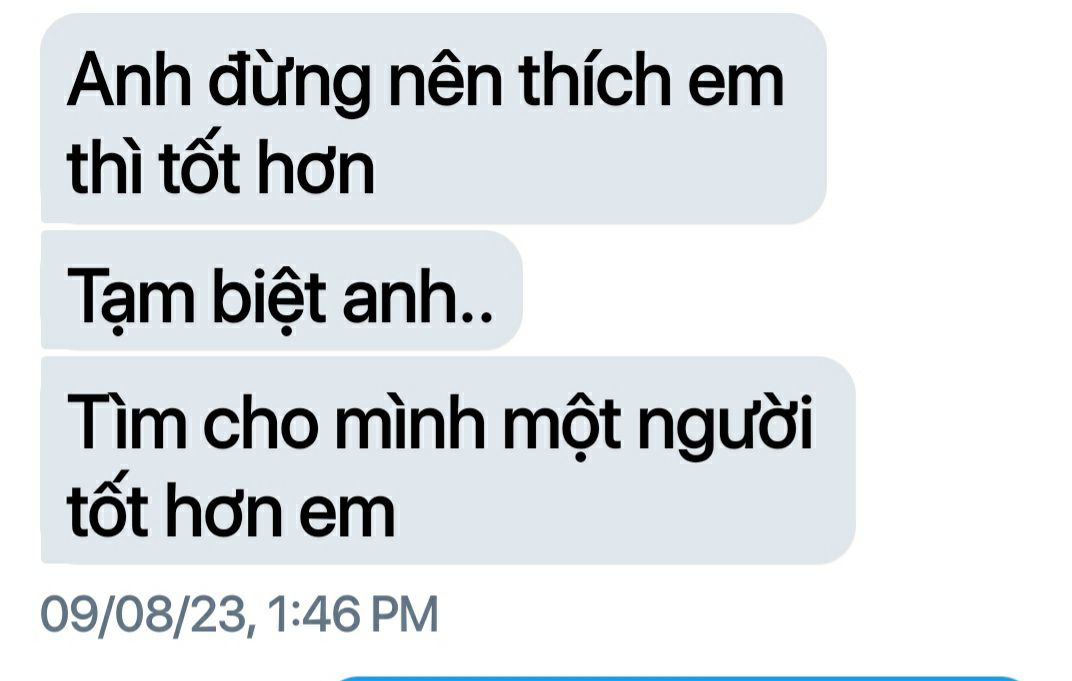Screen dimensions: 1072x681
Task: Click the timestamp 09/08/23, 1:46 PM
Action: click(239, 614)
